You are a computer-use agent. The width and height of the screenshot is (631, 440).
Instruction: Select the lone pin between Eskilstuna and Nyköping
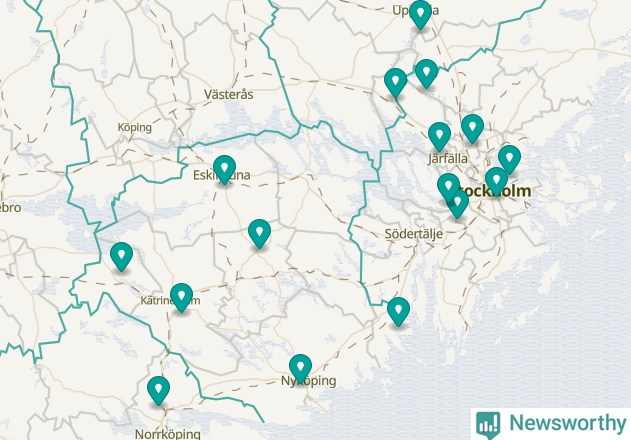point(260,233)
